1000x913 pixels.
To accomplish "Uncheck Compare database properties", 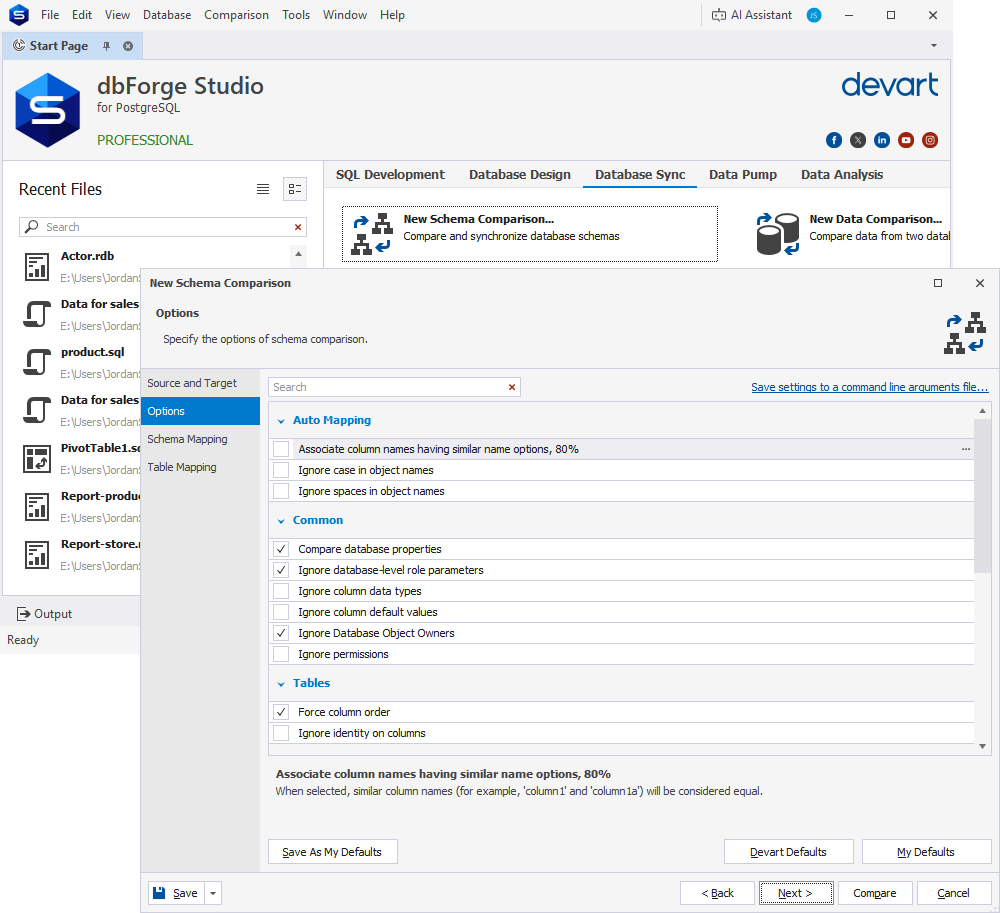I will pos(281,550).
